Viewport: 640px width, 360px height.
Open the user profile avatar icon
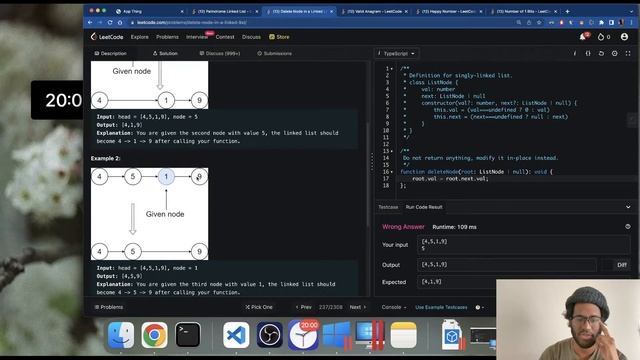[x=624, y=37]
